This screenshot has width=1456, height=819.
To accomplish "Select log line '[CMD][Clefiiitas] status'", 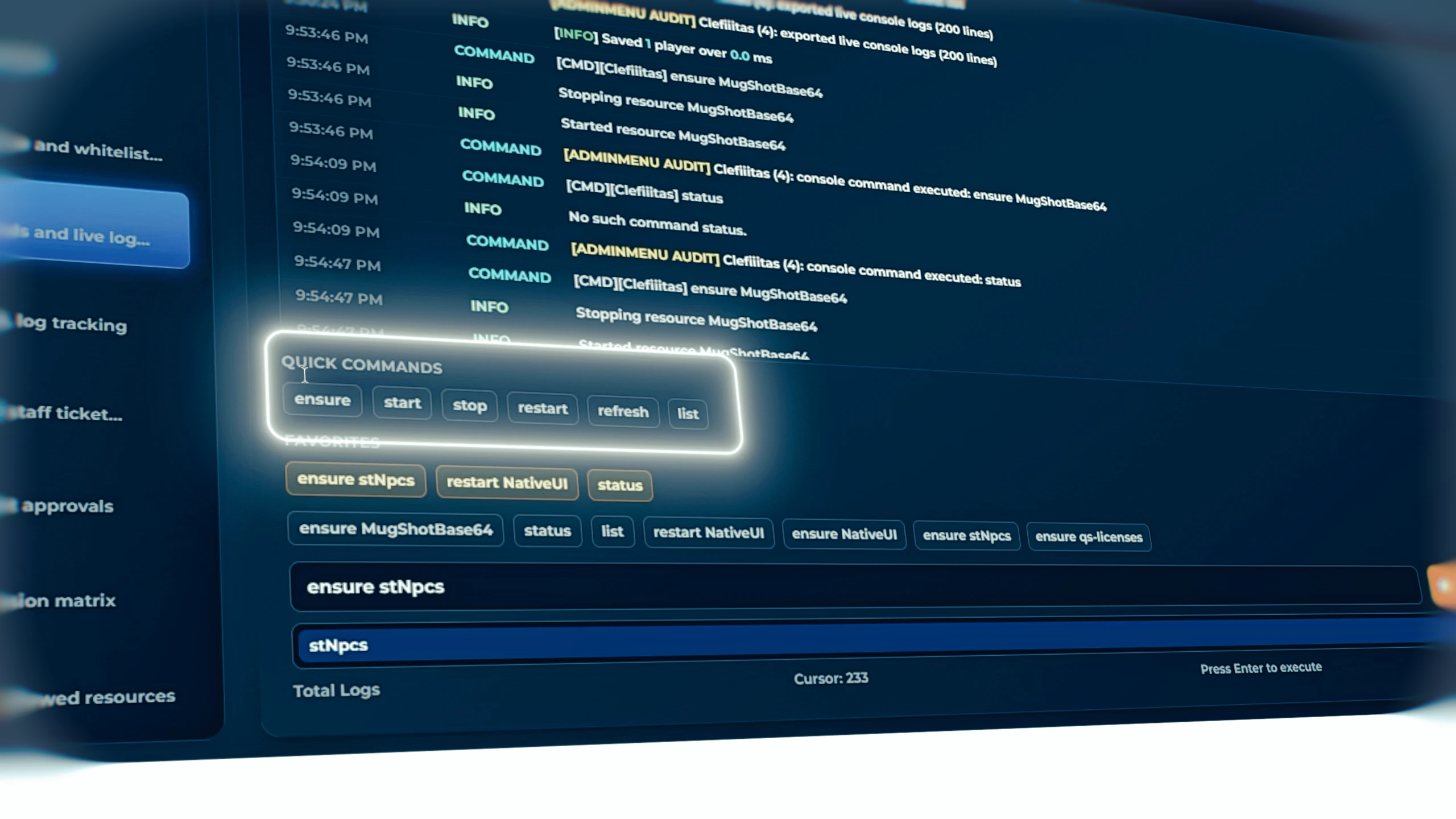I will tap(644, 192).
